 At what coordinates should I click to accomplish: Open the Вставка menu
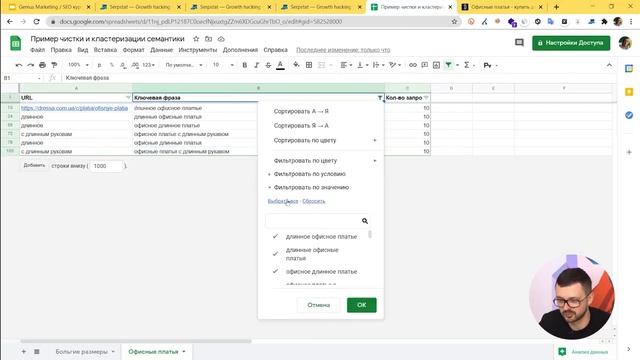pyautogui.click(x=105, y=50)
